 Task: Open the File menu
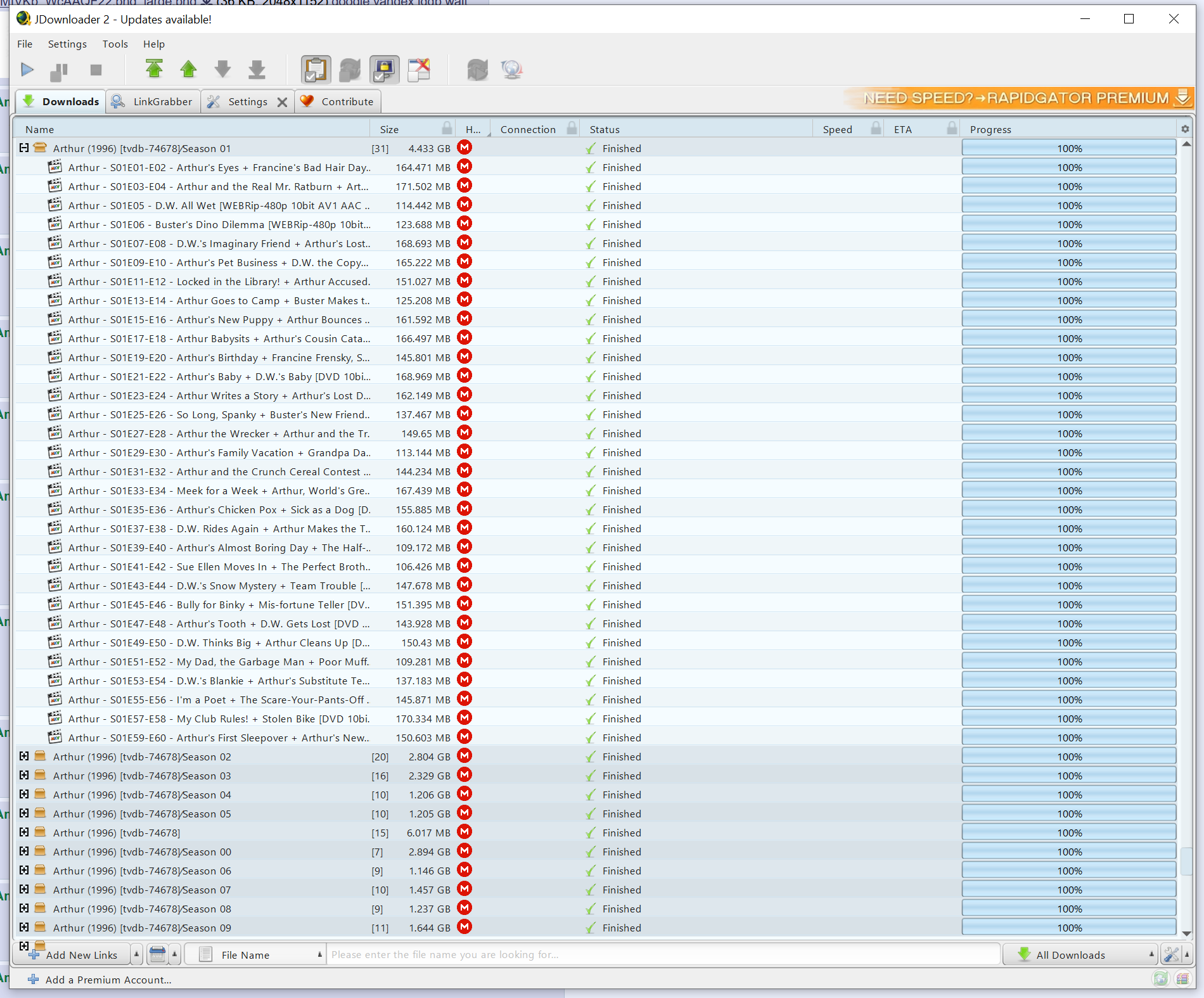pos(25,44)
